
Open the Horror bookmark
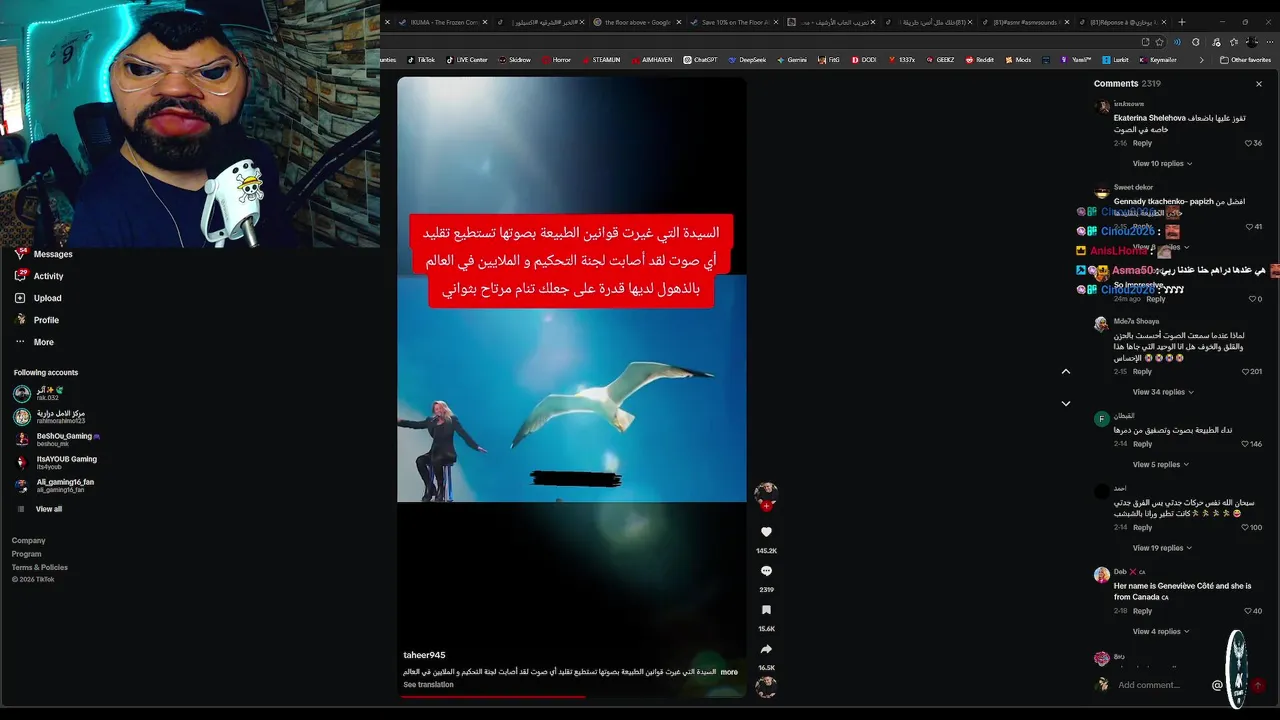click(x=556, y=60)
